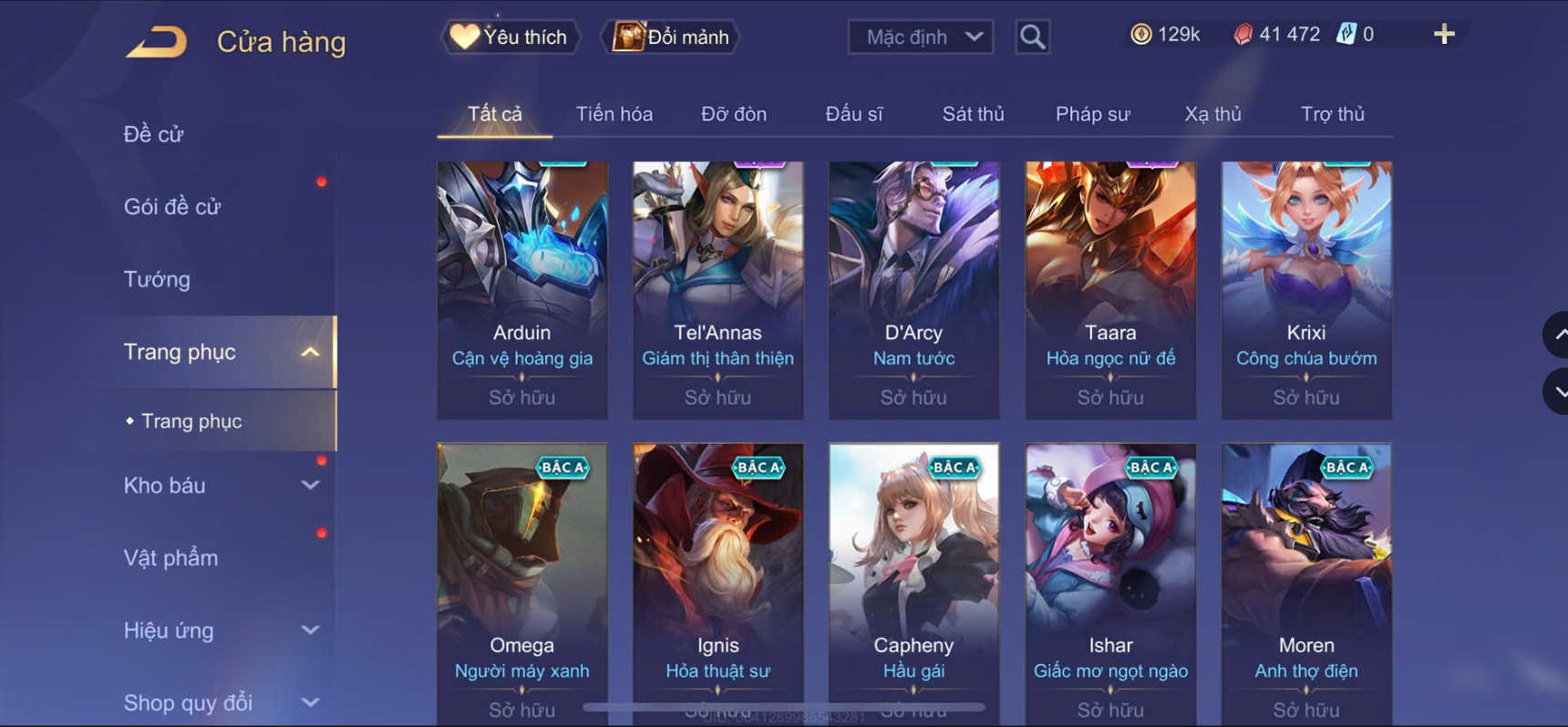Open the search magnifier icon

pyautogui.click(x=1032, y=37)
